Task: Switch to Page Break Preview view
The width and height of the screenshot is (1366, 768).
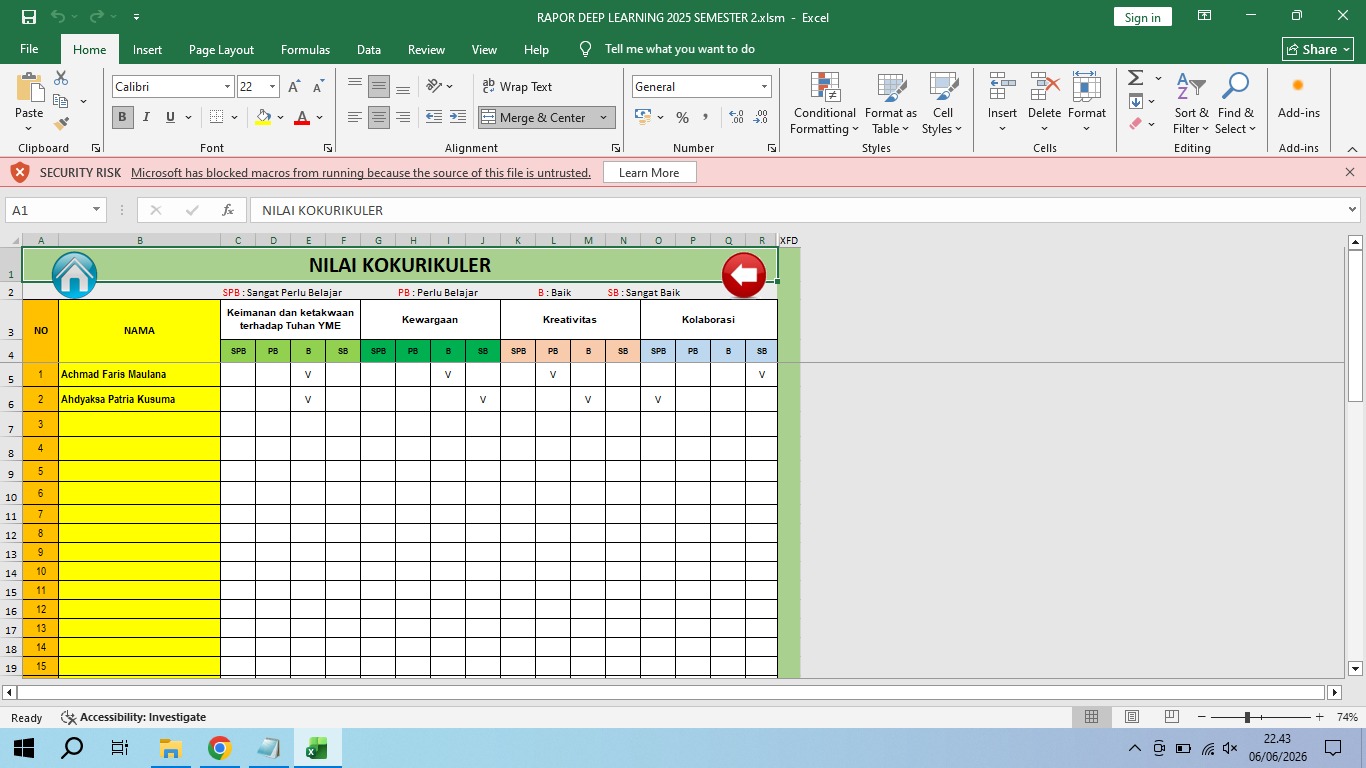Action: coord(1172,717)
